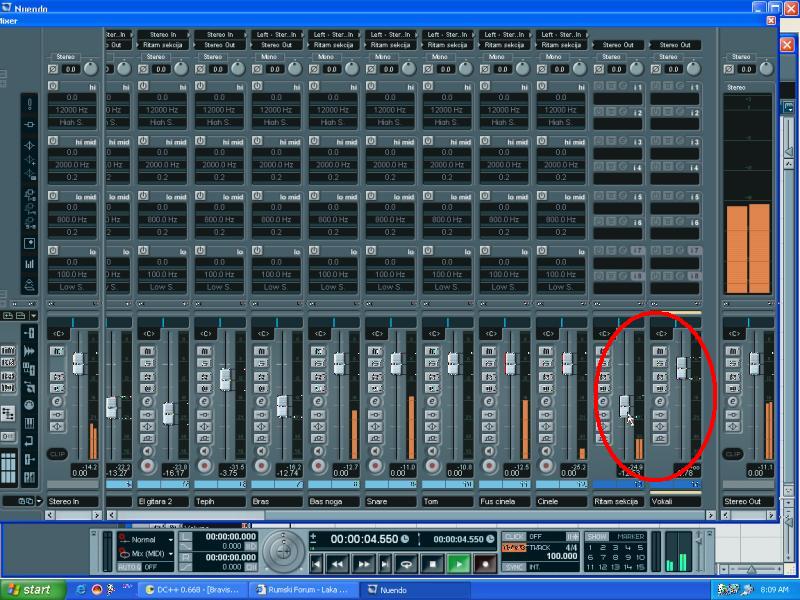
Task: Click the Rewind transport button
Action: click(338, 564)
